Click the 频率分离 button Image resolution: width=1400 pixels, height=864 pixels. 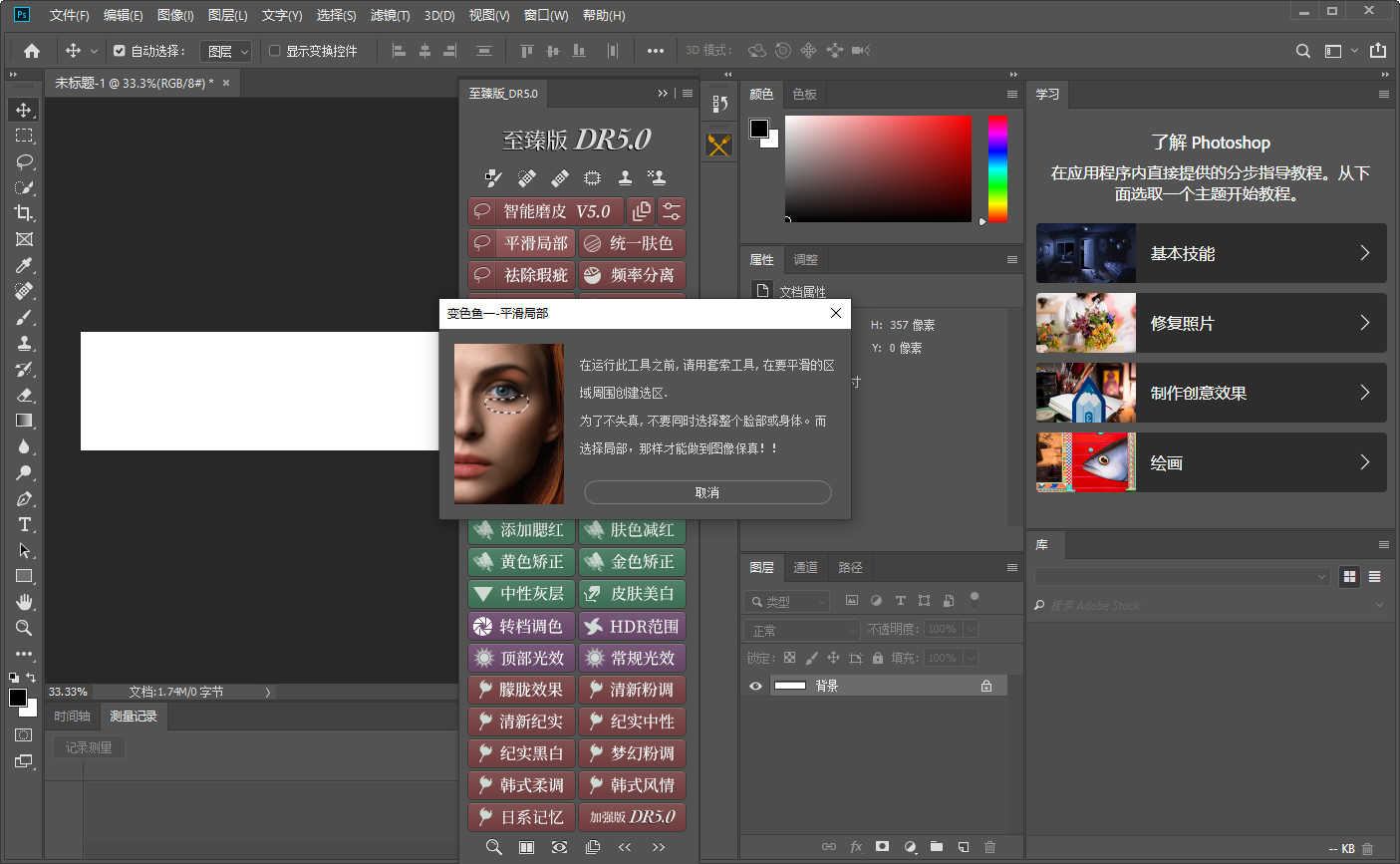pyautogui.click(x=632, y=275)
